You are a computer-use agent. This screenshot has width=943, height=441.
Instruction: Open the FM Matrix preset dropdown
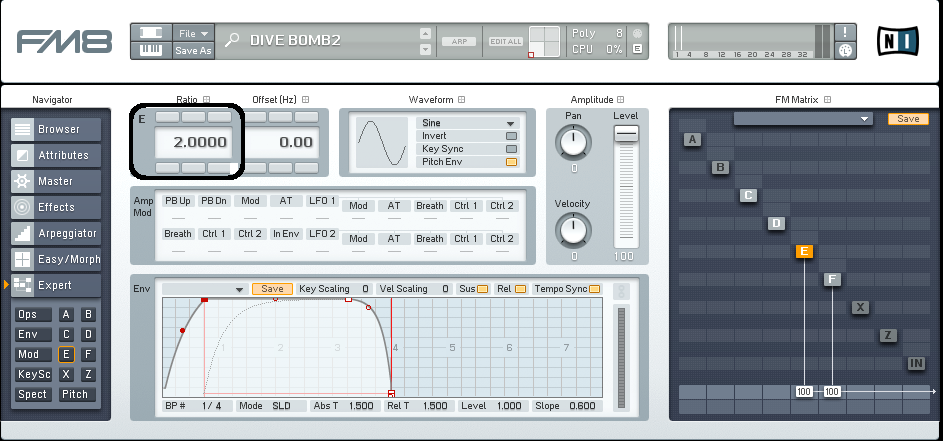803,119
